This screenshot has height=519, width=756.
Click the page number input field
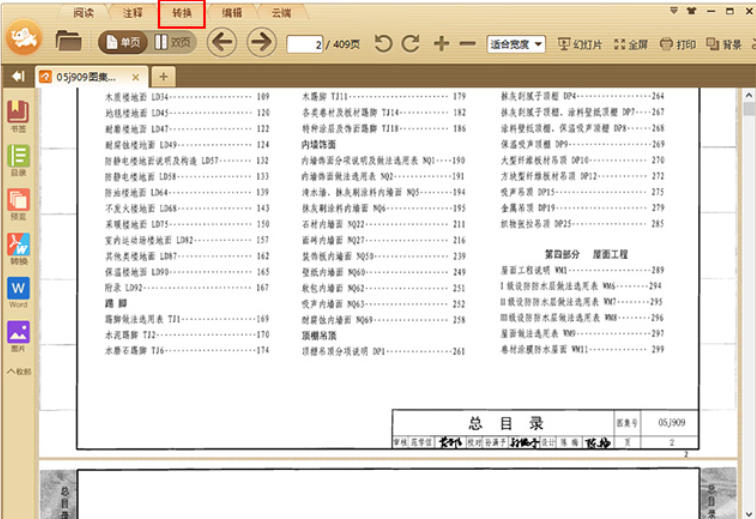[303, 44]
